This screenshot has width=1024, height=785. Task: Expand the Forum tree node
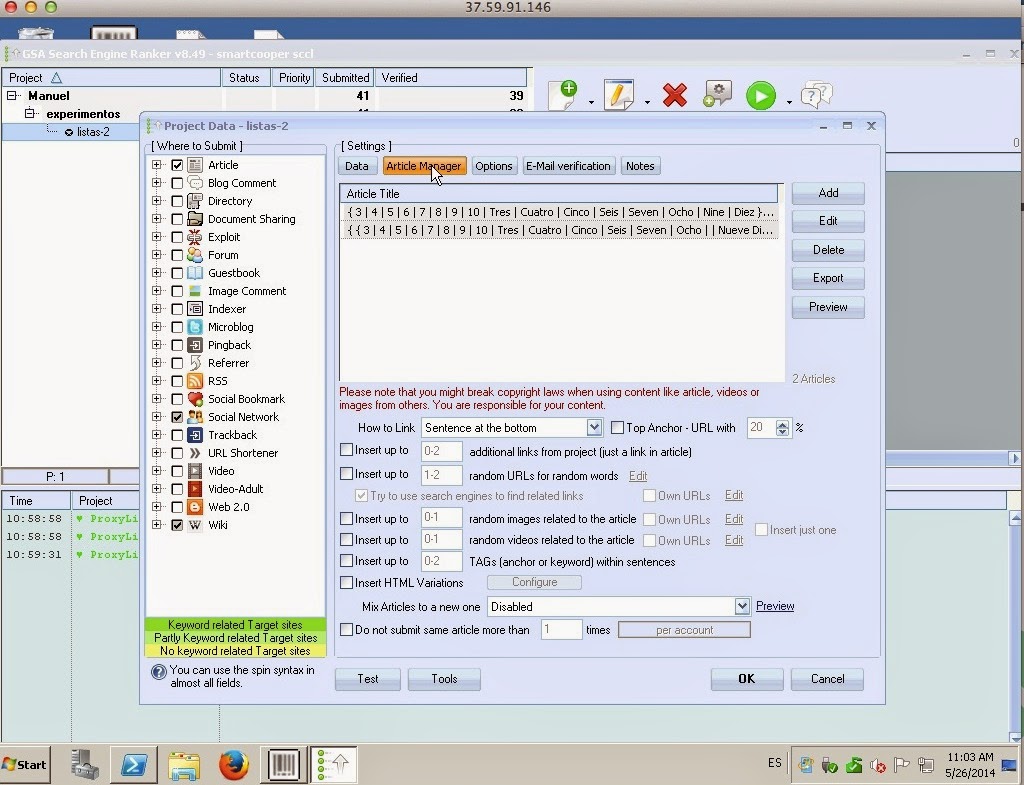(x=157, y=255)
